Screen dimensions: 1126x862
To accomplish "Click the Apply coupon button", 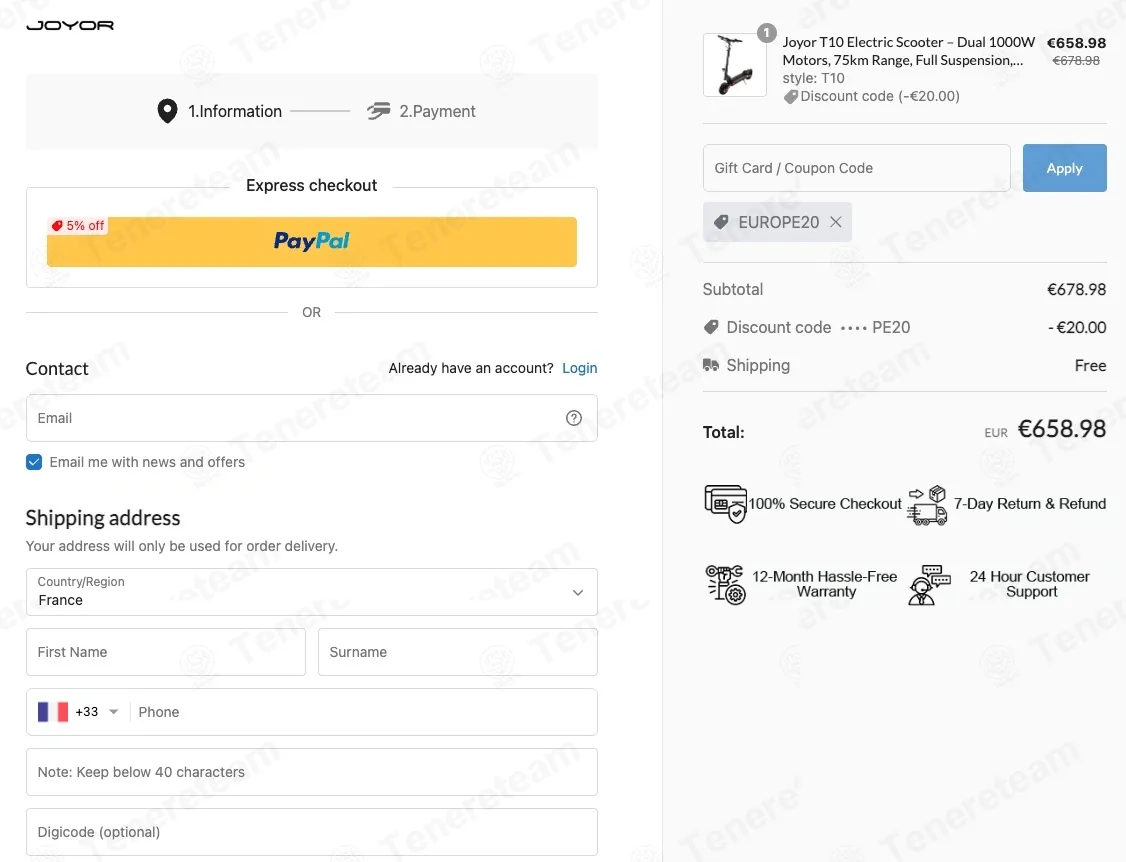I will (1064, 168).
